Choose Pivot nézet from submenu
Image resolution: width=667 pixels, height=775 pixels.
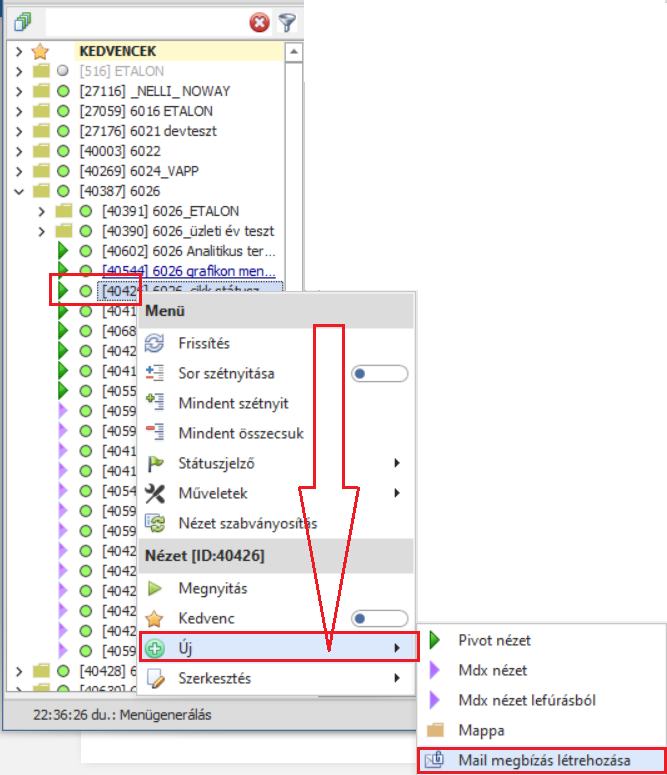click(x=494, y=640)
